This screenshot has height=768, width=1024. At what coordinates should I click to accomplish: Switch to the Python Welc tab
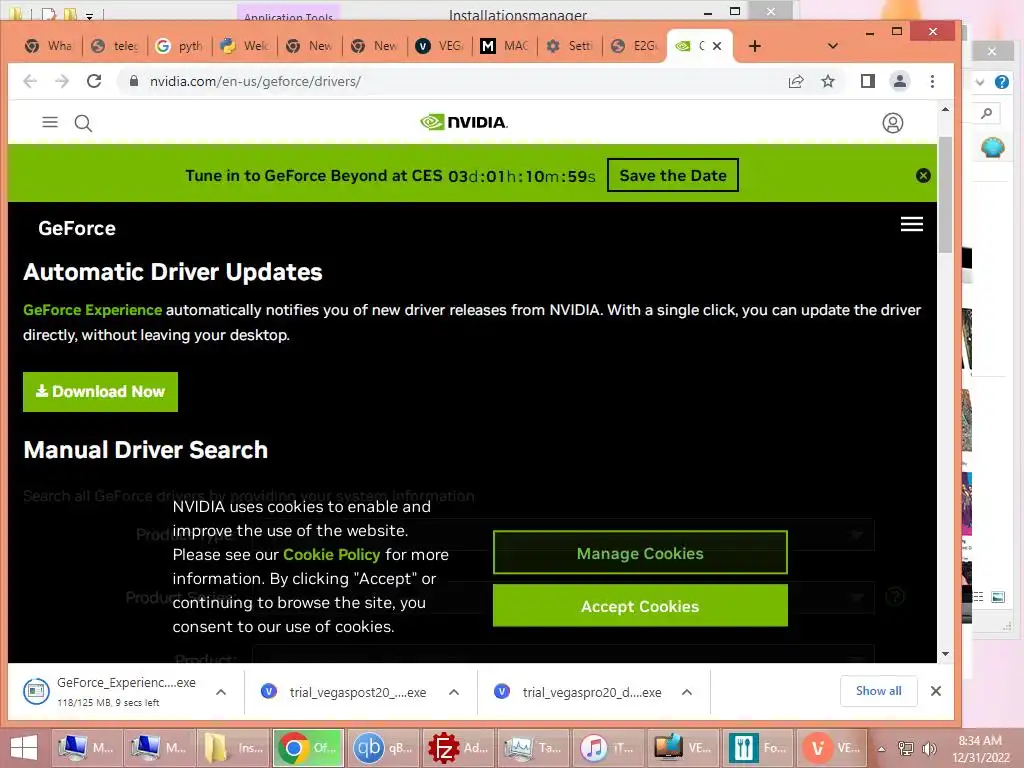(x=245, y=46)
